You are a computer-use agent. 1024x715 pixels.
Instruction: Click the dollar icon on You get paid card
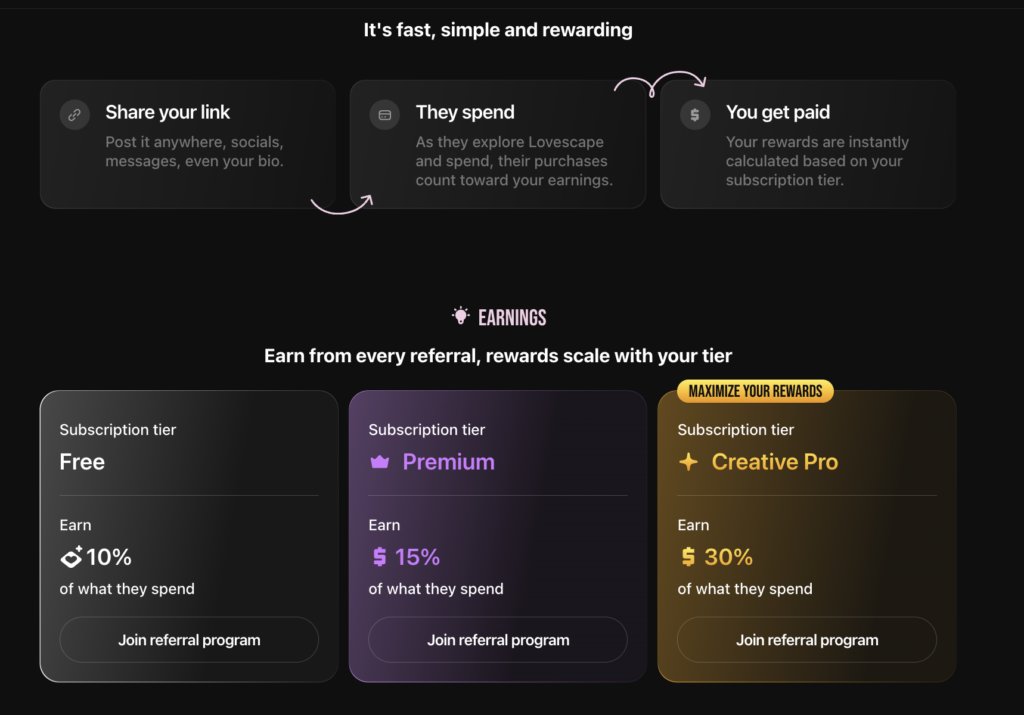[x=694, y=114]
